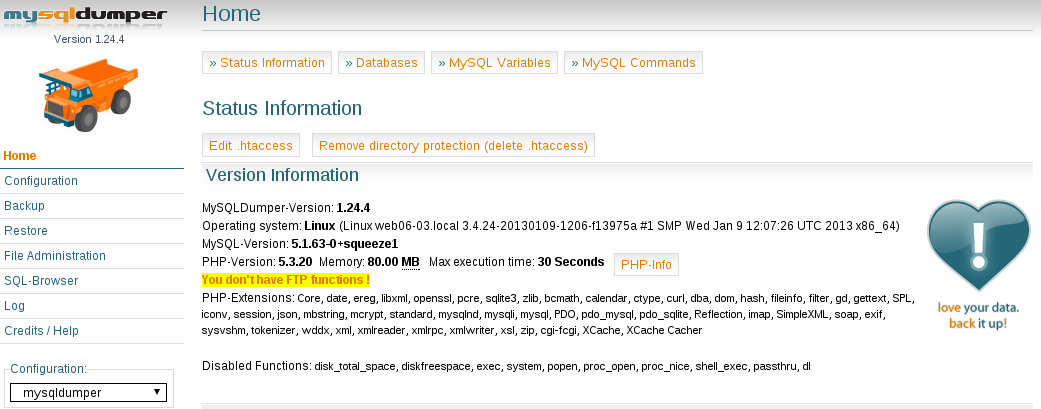
Task: Open the PHP-Info button
Action: pyautogui.click(x=646, y=264)
